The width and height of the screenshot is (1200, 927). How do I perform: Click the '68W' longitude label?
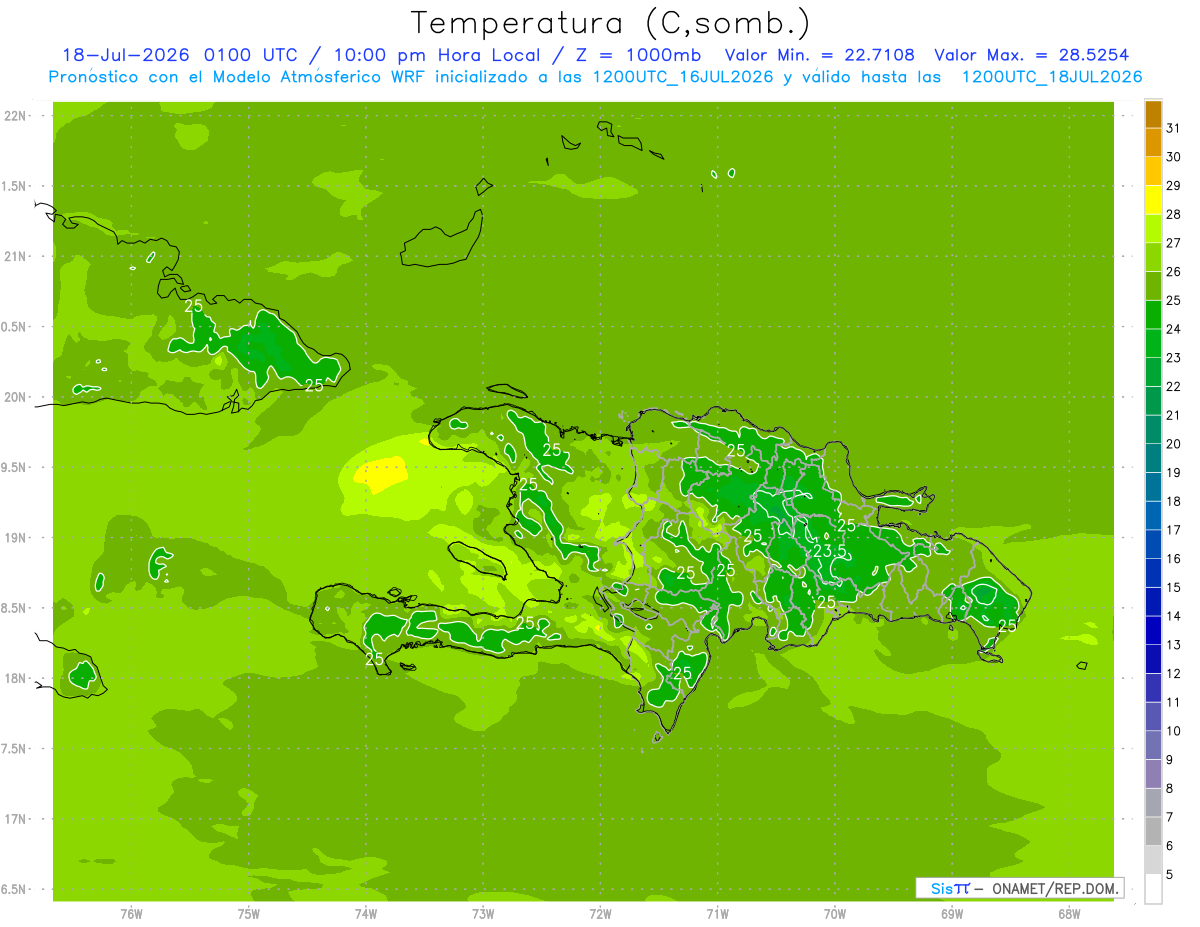pyautogui.click(x=1069, y=914)
